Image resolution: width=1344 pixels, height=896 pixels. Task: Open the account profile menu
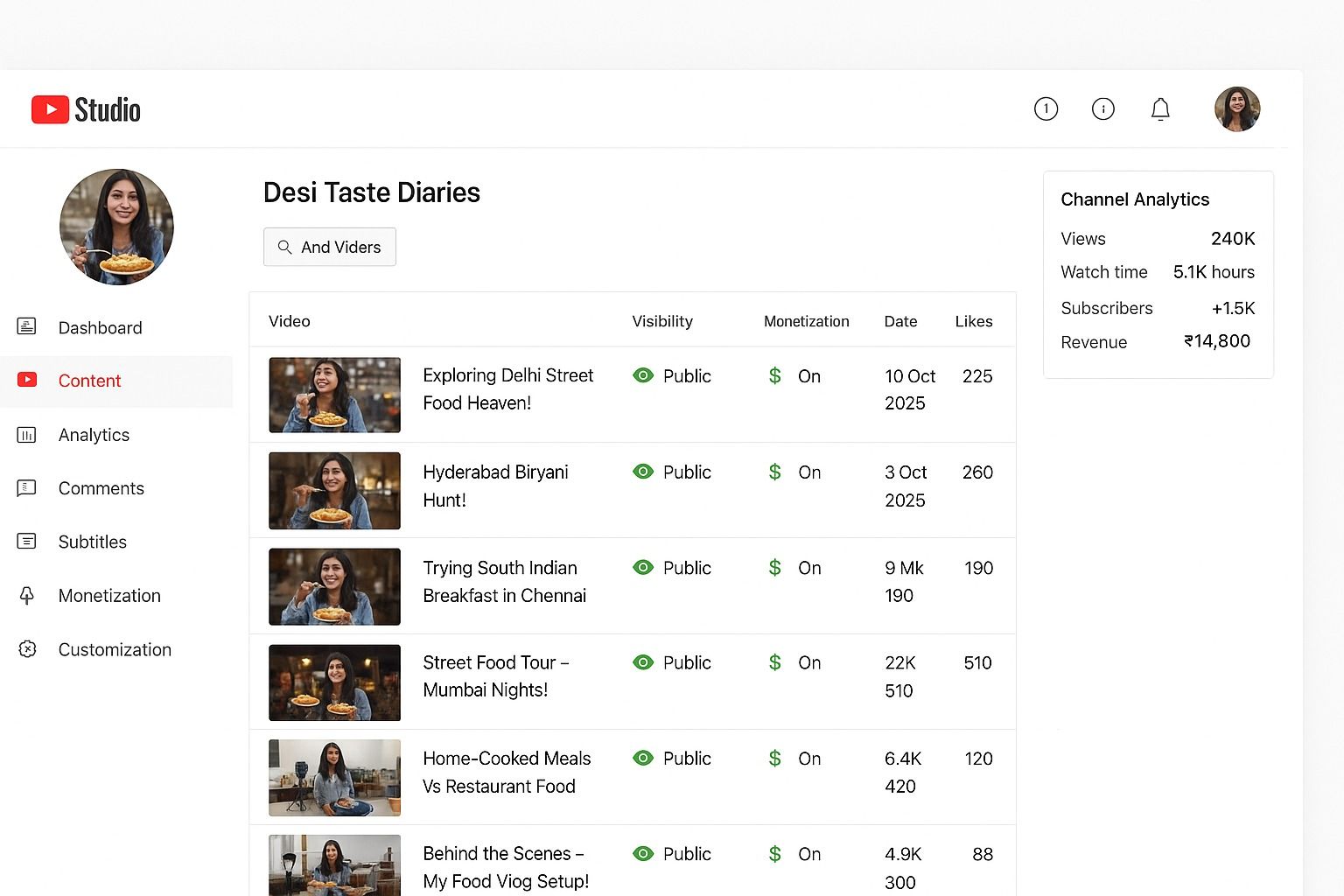[1237, 108]
